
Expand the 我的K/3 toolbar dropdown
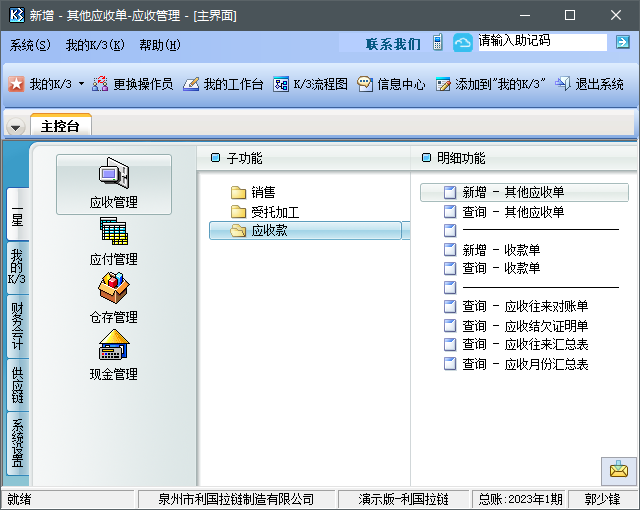(81, 85)
